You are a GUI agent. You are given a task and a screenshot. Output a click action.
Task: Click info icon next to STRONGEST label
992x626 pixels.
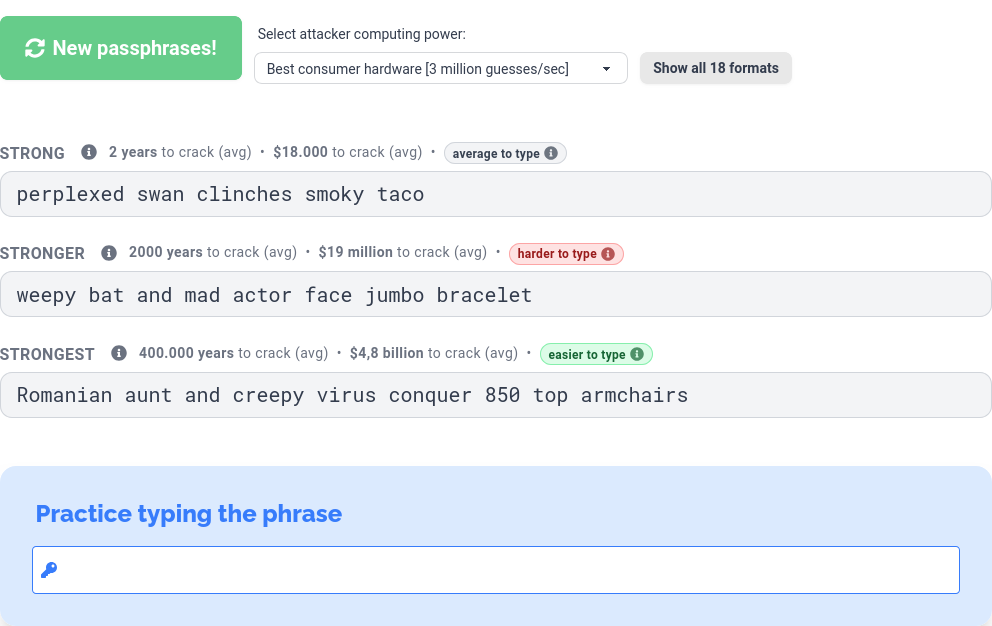(119, 353)
